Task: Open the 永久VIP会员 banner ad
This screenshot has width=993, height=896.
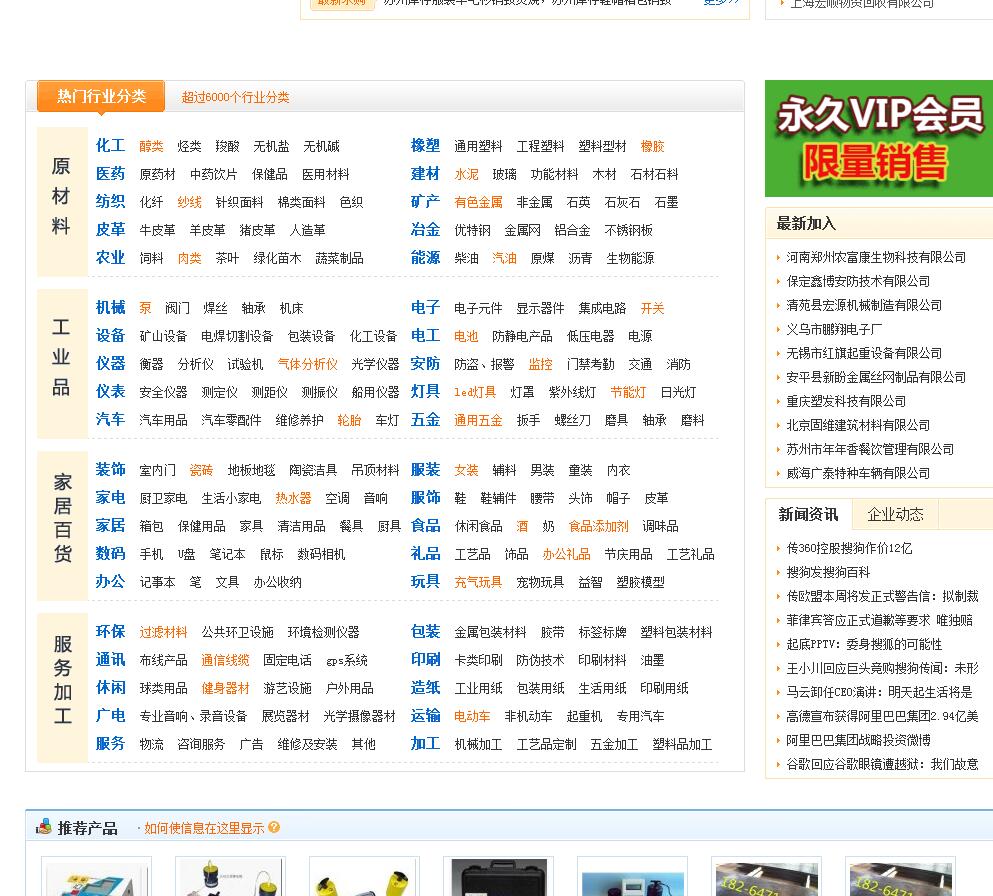Action: pyautogui.click(x=878, y=138)
